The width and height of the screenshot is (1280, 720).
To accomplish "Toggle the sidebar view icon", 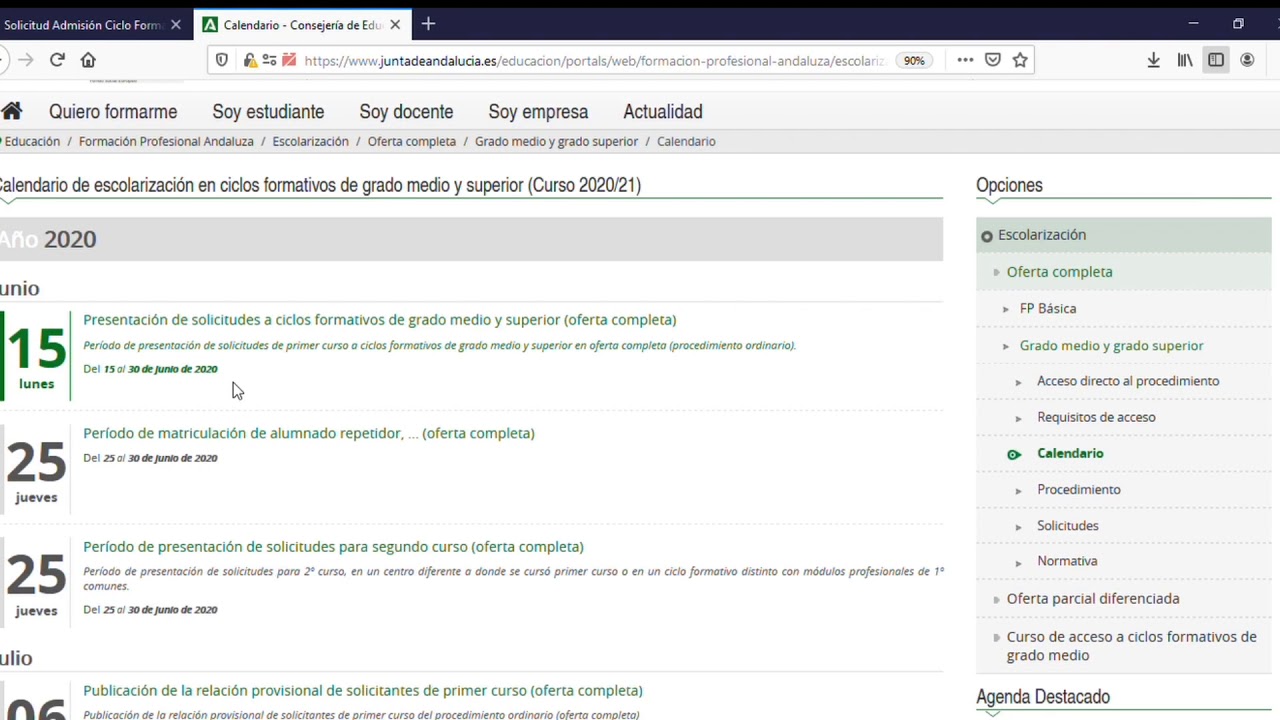I will pyautogui.click(x=1216, y=60).
